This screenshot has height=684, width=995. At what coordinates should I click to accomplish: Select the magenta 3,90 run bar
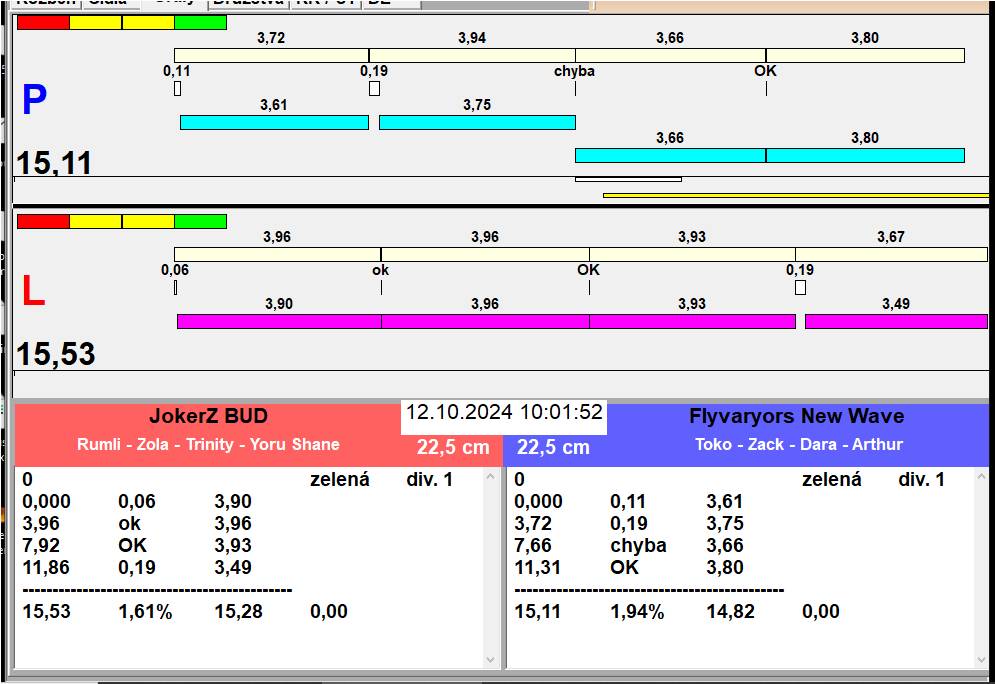pyautogui.click(x=279, y=321)
